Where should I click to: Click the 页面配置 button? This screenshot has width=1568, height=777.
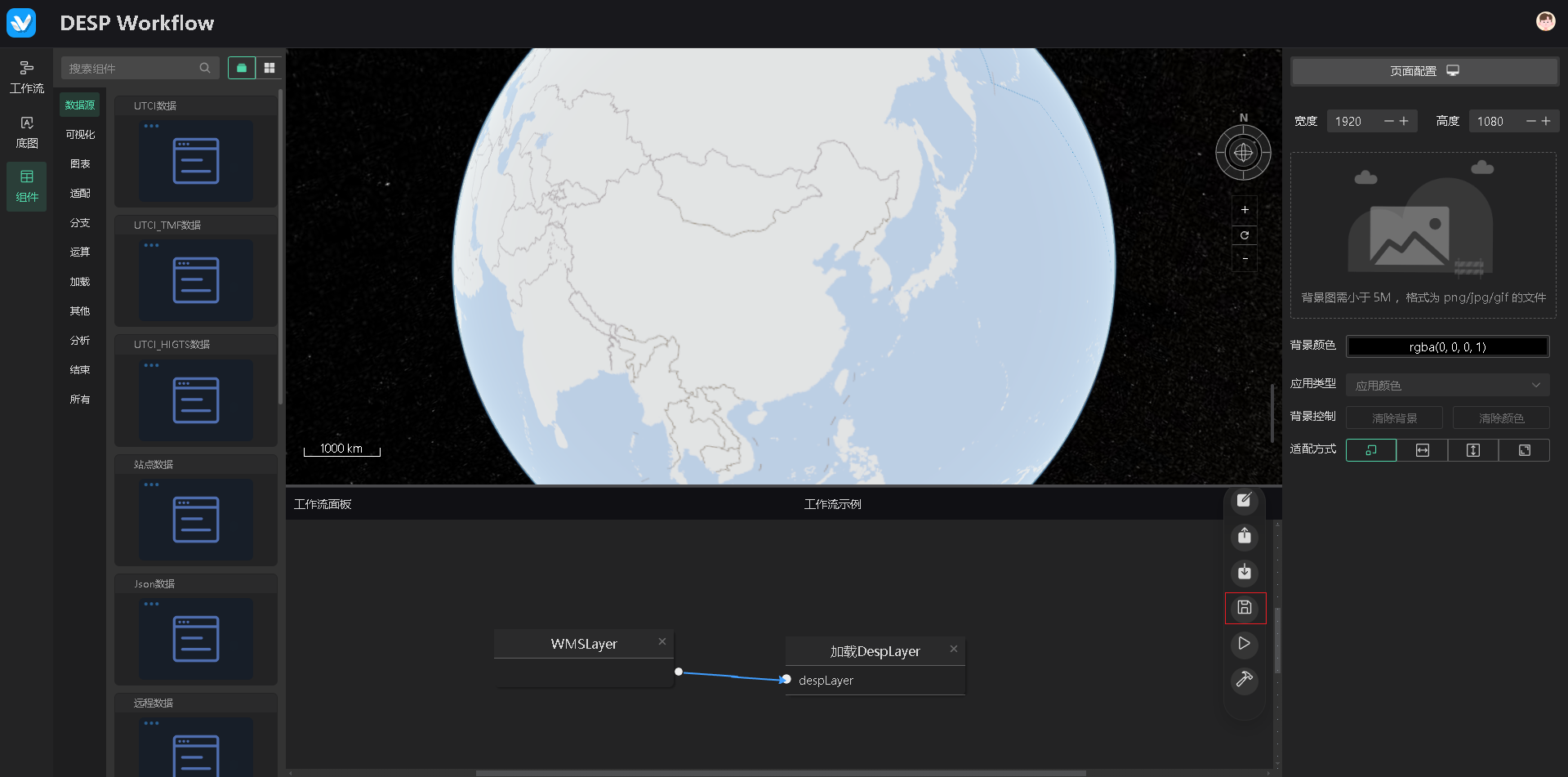[1423, 71]
